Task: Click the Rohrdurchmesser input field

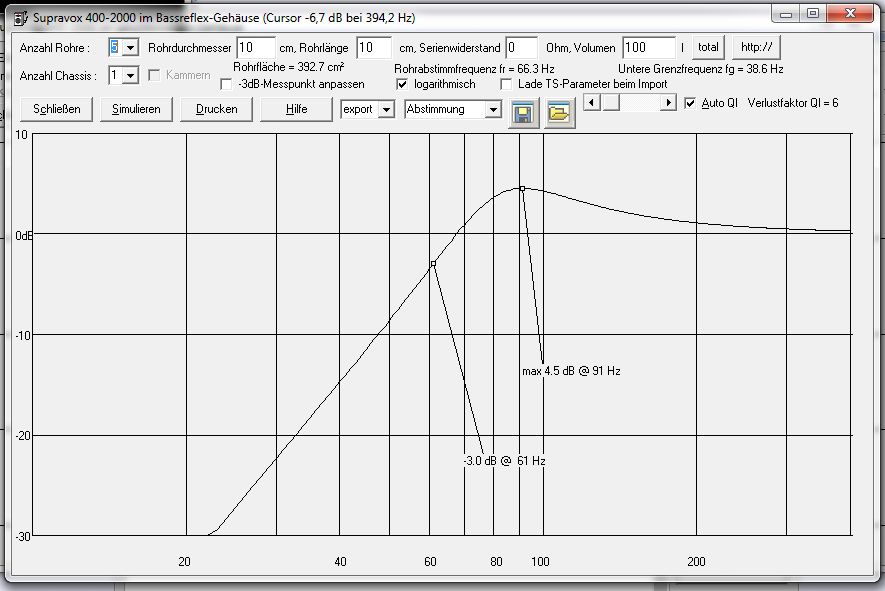Action: click(x=256, y=48)
